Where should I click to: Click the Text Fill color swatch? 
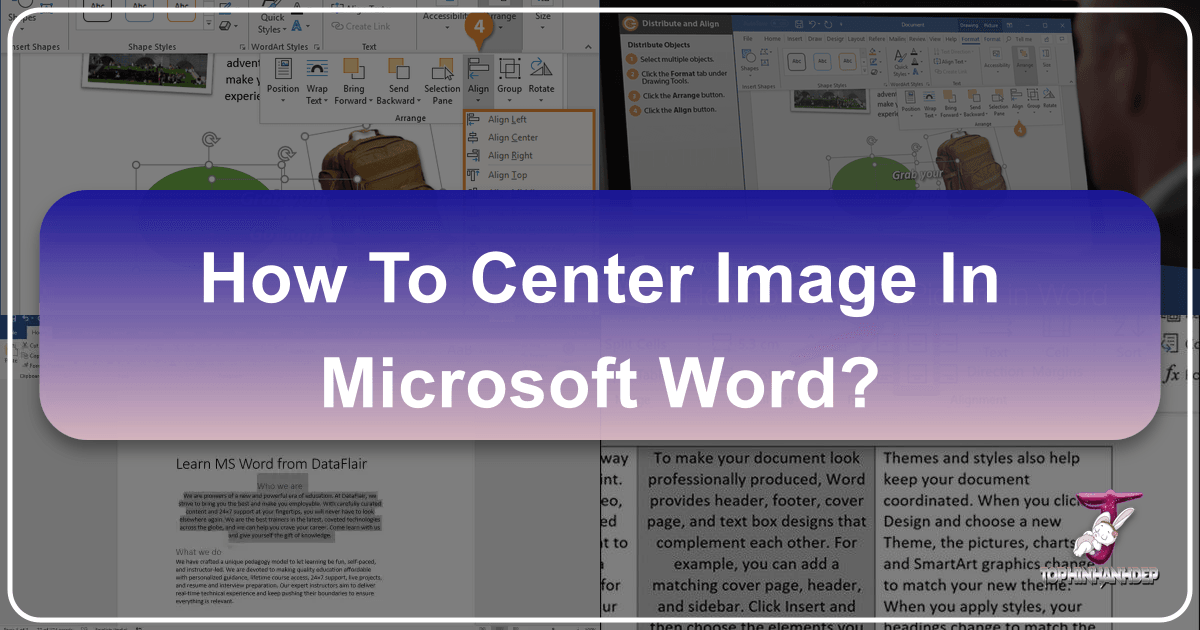297,25
